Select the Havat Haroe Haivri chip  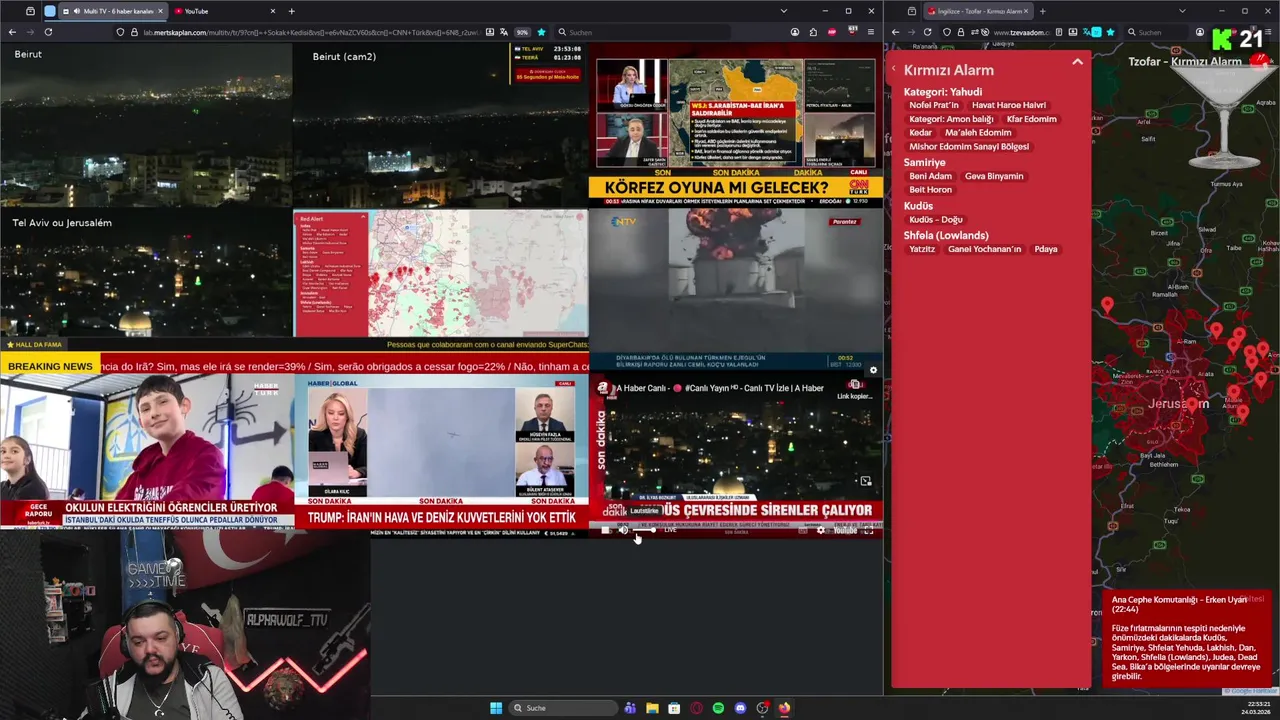[1009, 105]
